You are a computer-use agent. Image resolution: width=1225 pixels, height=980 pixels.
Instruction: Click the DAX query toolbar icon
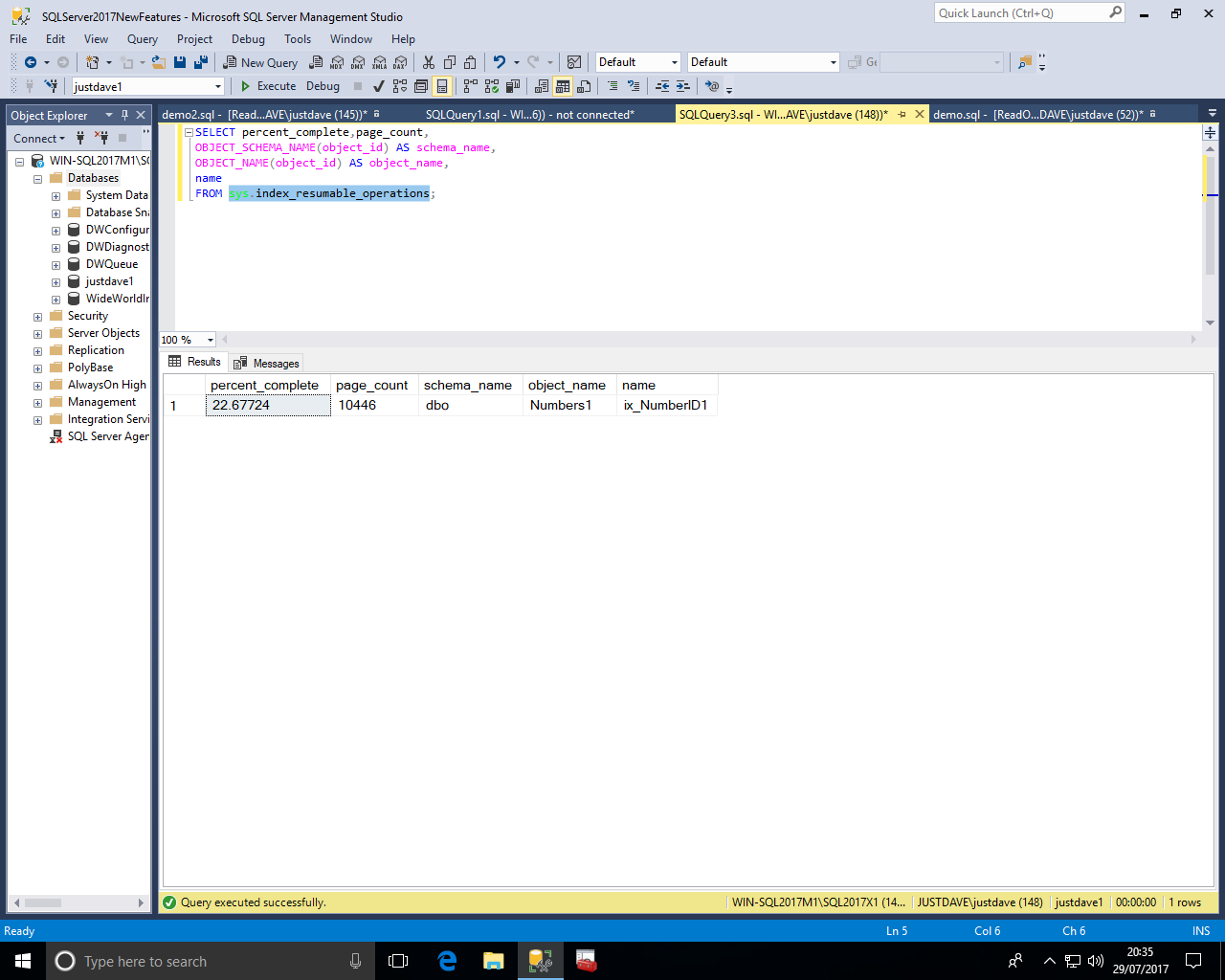pyautogui.click(x=400, y=62)
